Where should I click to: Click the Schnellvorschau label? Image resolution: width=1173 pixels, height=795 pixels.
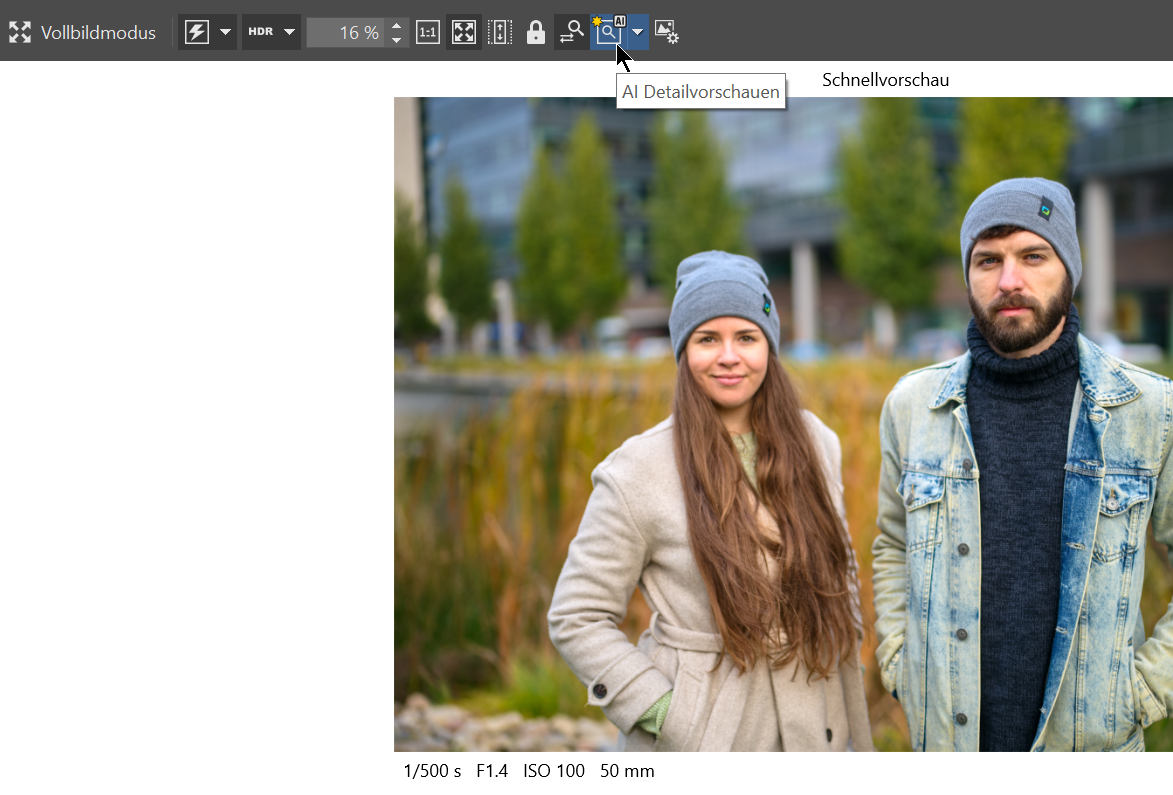pos(885,80)
